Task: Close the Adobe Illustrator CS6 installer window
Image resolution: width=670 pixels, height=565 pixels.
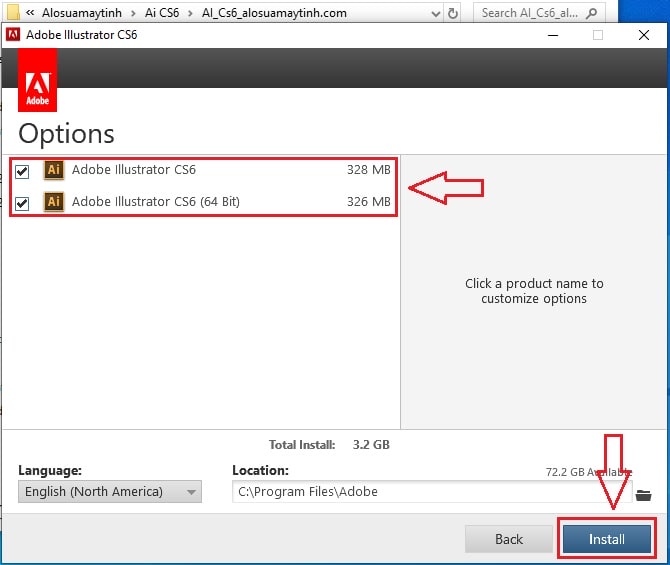Action: 644,35
